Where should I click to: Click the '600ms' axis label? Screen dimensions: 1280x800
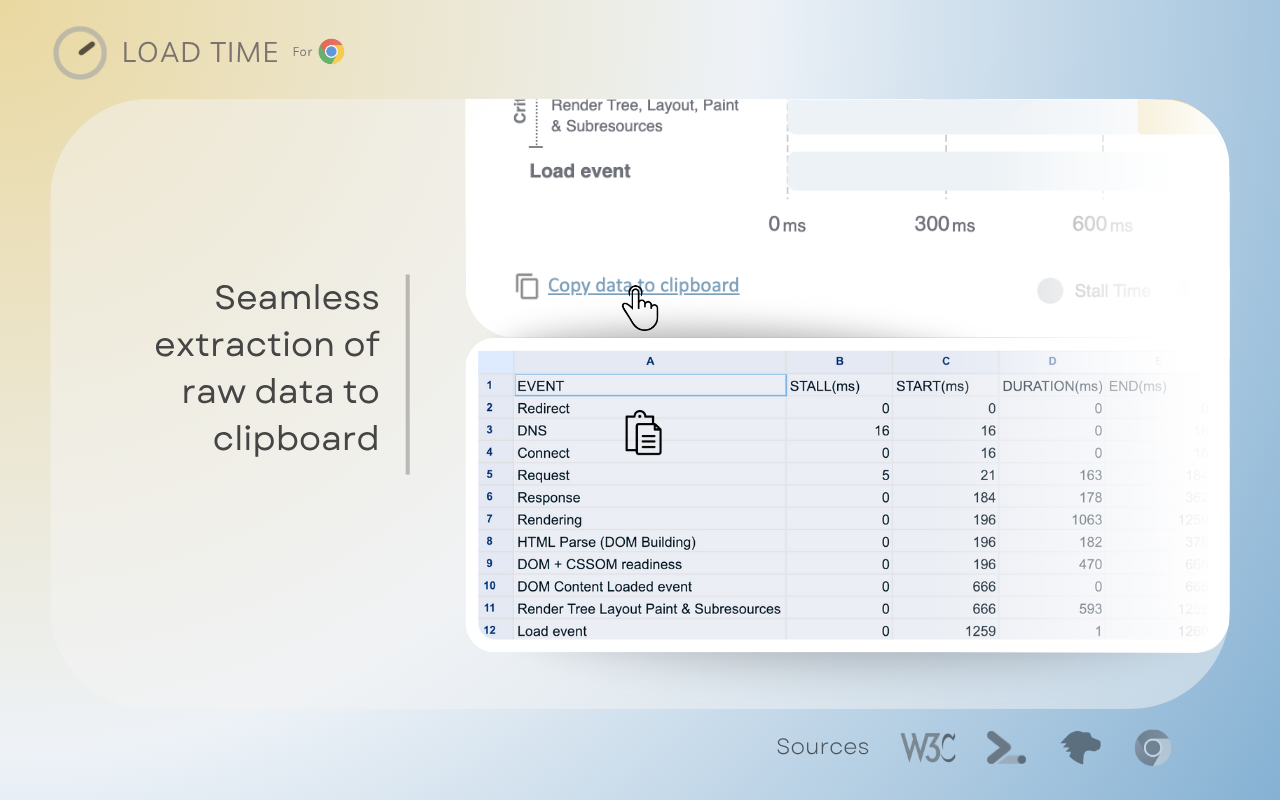coord(1102,224)
